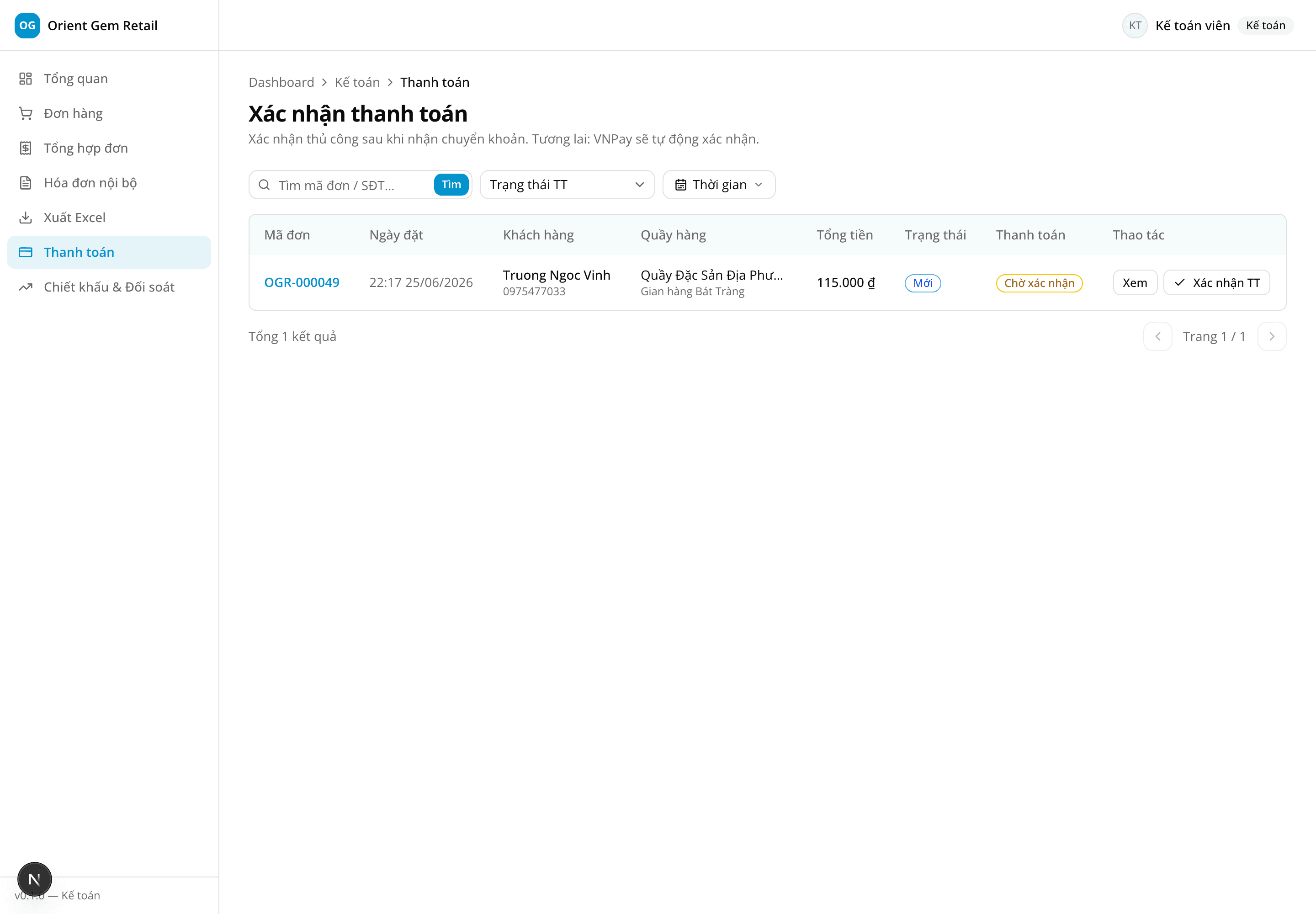
Task: Click the OG logo badge
Action: (27, 25)
